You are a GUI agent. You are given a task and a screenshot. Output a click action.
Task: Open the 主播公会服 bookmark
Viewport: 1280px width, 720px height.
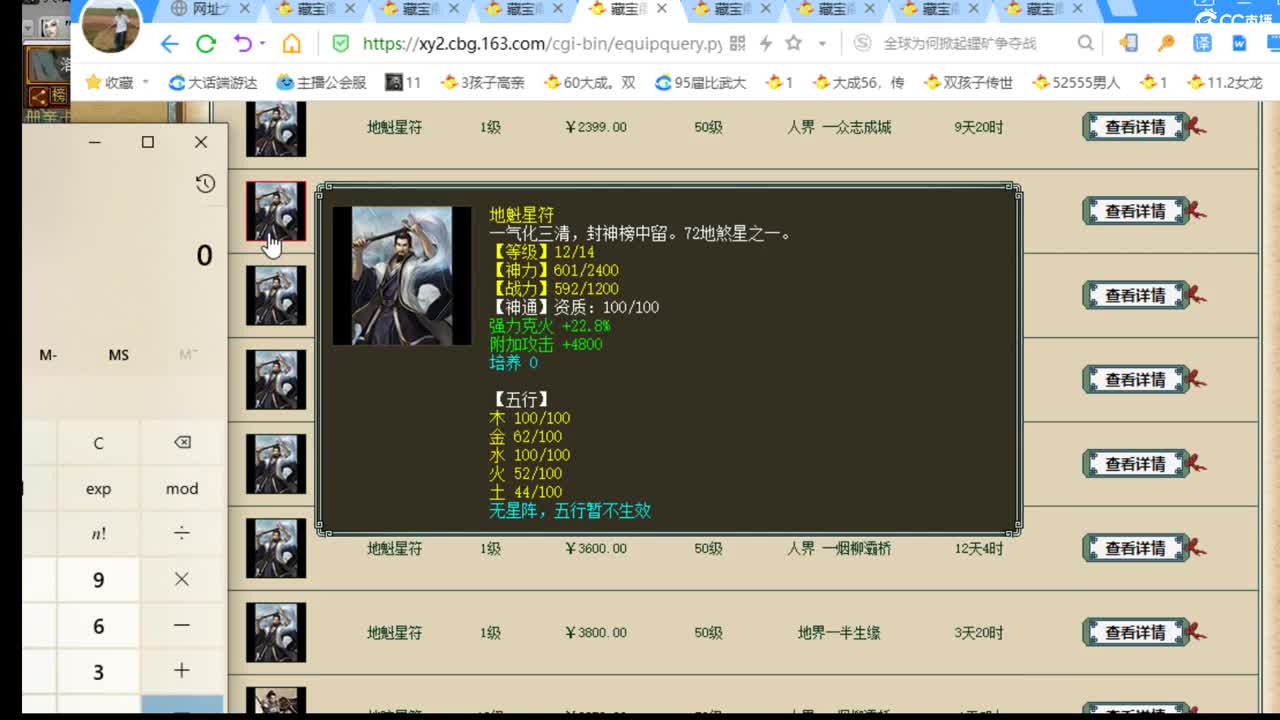coord(321,82)
